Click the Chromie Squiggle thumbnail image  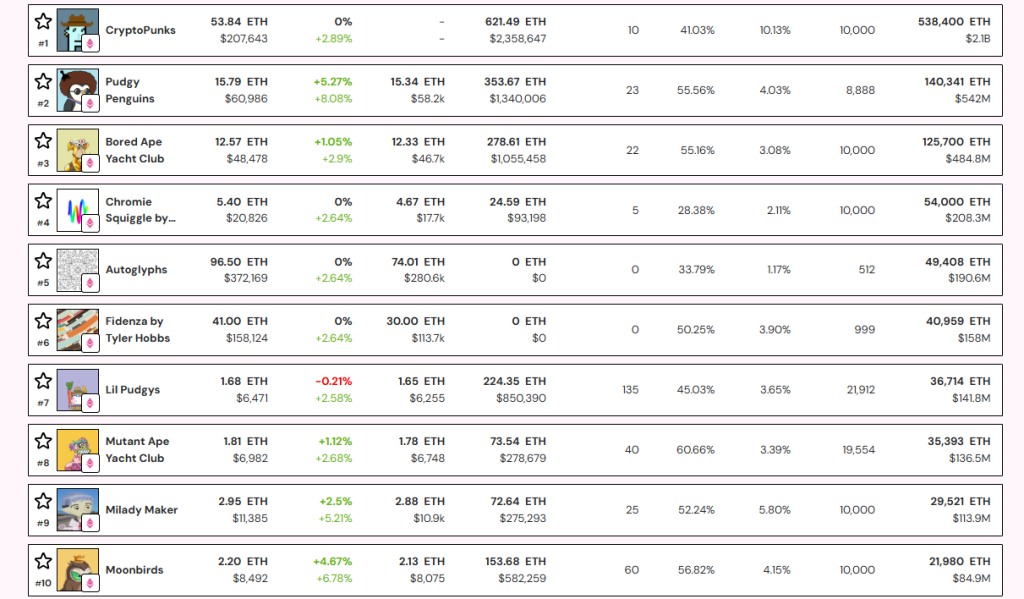[x=78, y=210]
